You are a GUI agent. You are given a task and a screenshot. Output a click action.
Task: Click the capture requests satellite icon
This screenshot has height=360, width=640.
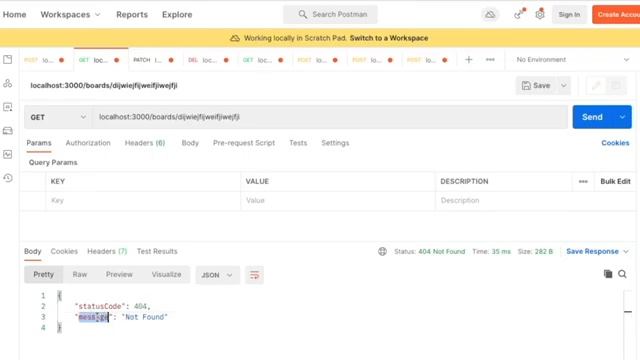coord(519,14)
